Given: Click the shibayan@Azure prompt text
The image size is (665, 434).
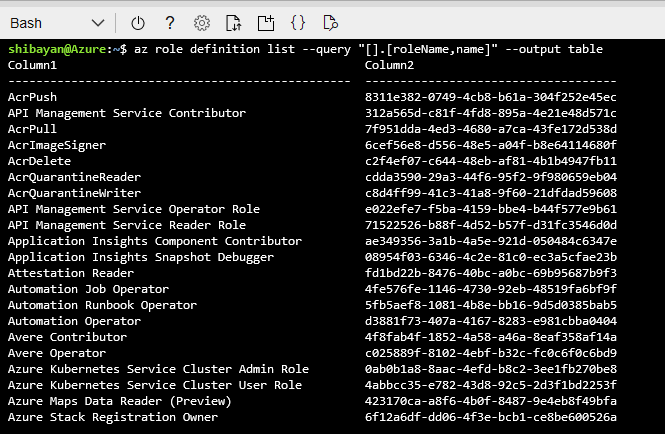Looking at the screenshot, I should tap(57, 49).
